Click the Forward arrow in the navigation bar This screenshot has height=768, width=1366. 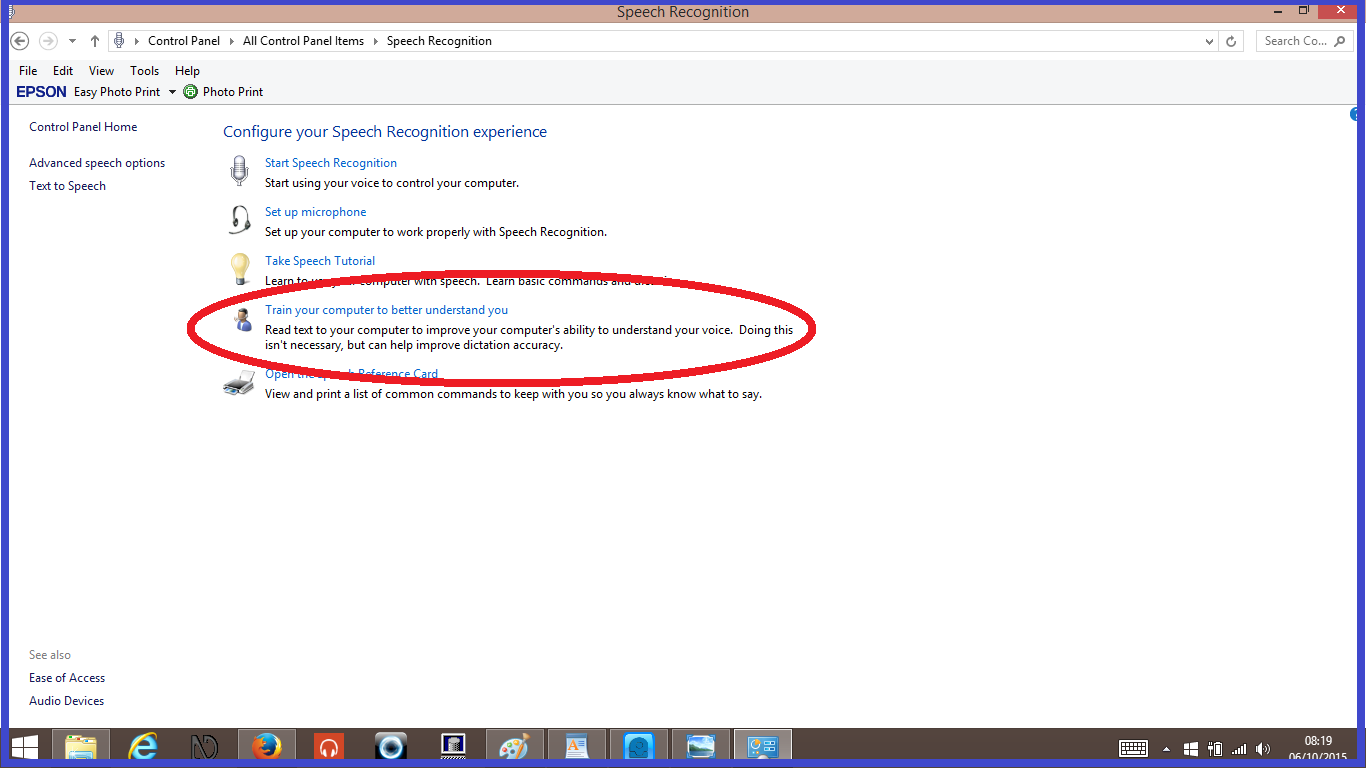(47, 41)
